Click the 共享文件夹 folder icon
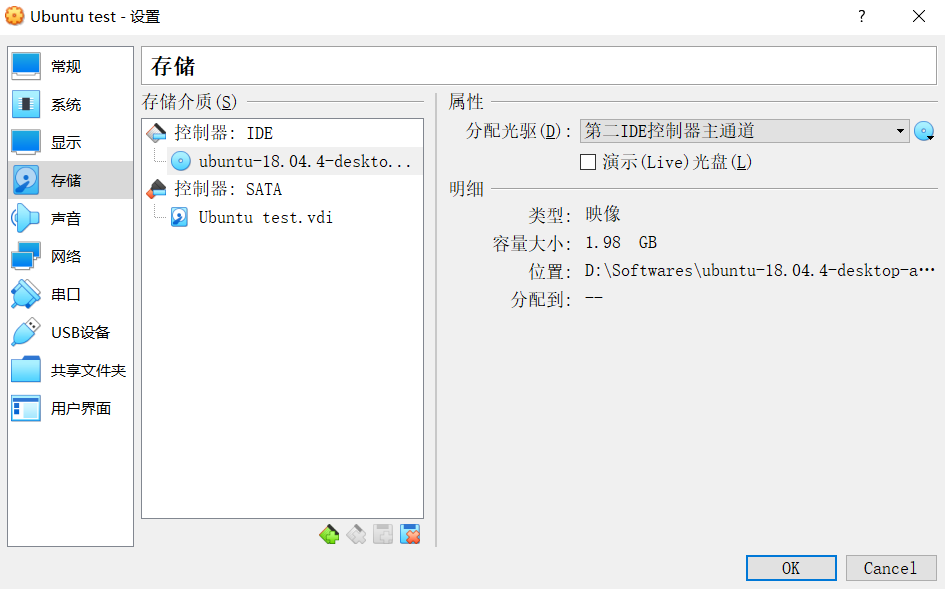Image resolution: width=945 pixels, height=589 pixels. pos(26,370)
